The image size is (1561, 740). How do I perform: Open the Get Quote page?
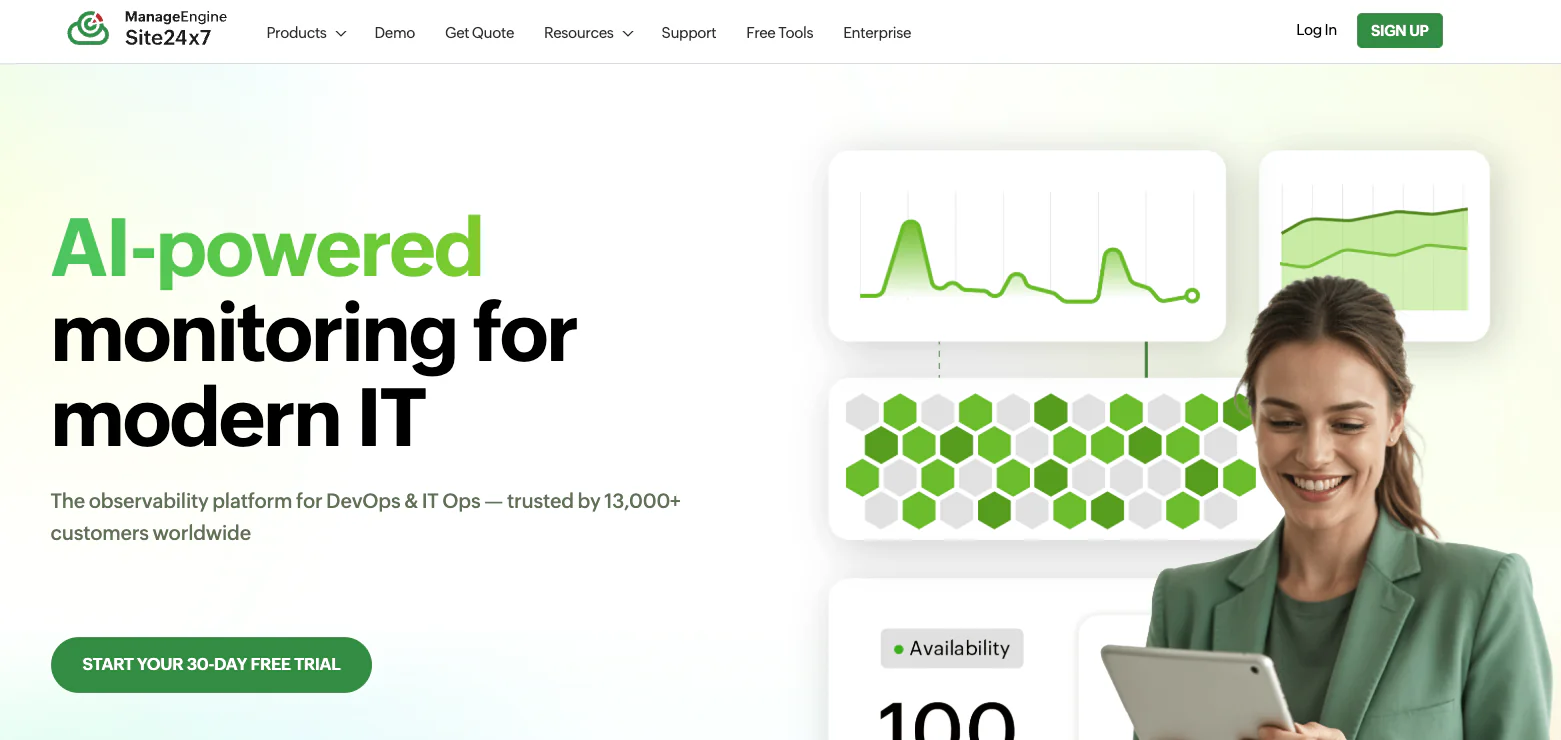coord(480,33)
